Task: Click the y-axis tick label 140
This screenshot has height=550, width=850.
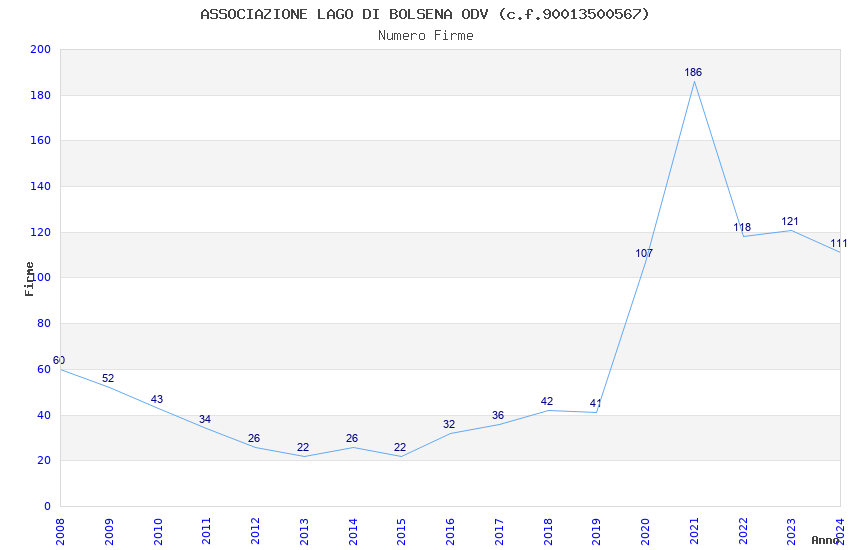Action: 40,186
